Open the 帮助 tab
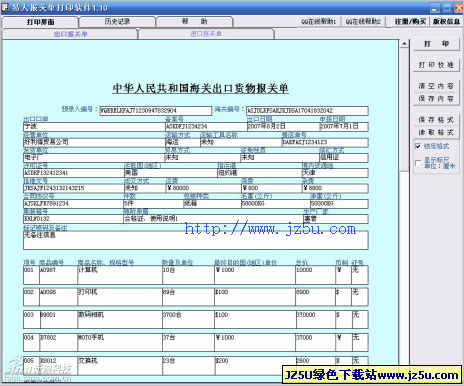464x386 pixels. point(194,22)
